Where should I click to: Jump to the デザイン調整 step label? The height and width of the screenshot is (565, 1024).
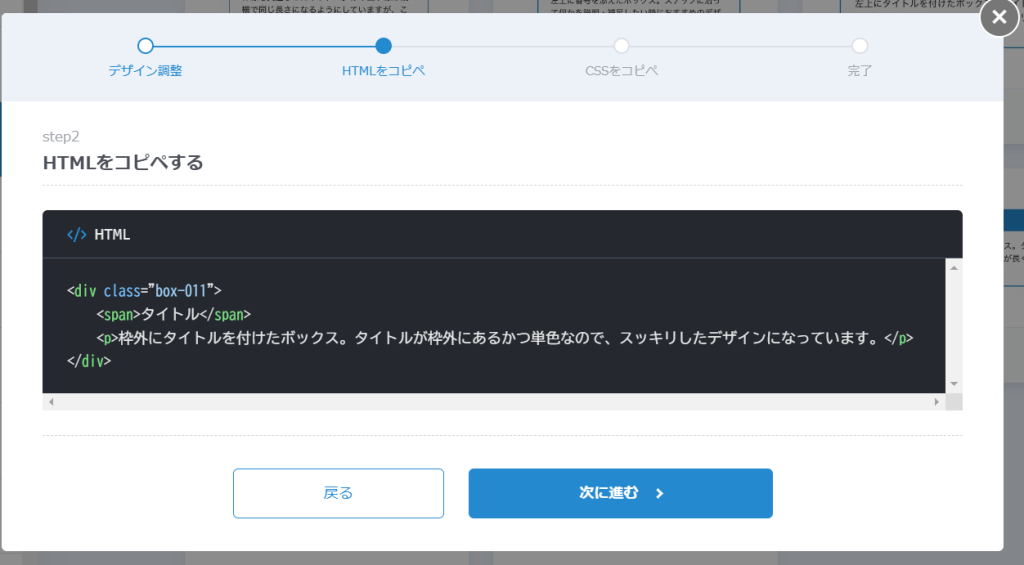point(145,71)
